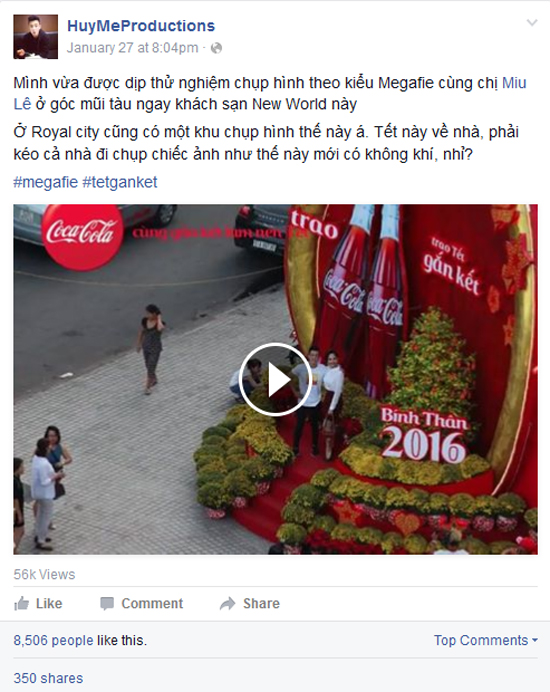550x692 pixels.
Task: Play the Coca-Cola Megafie video
Action: (x=275, y=379)
